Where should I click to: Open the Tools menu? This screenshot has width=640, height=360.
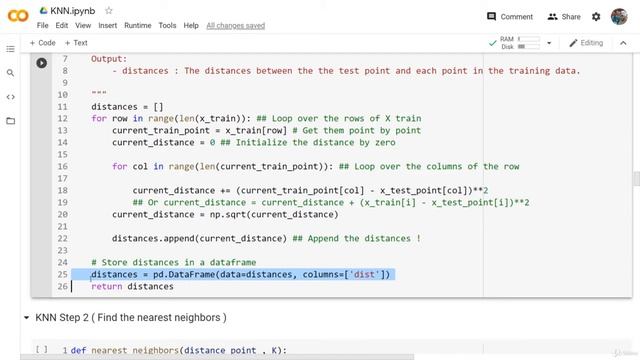(x=167, y=25)
